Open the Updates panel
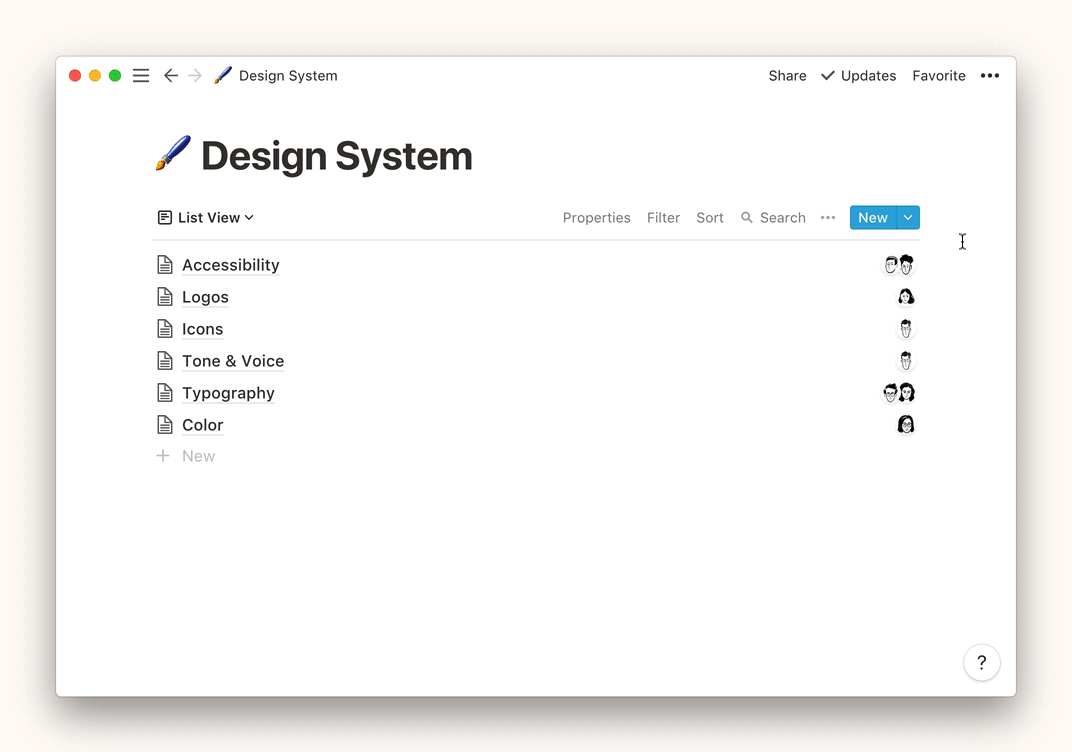The width and height of the screenshot is (1072, 752). (x=858, y=76)
